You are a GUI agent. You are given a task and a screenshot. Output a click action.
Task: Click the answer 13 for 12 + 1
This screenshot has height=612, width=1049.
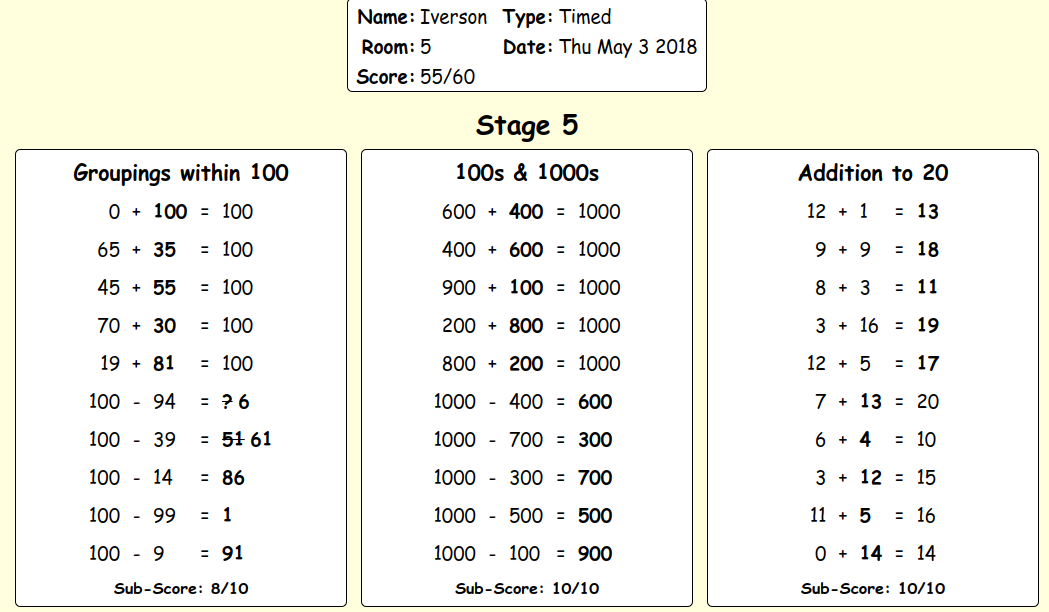(x=928, y=212)
